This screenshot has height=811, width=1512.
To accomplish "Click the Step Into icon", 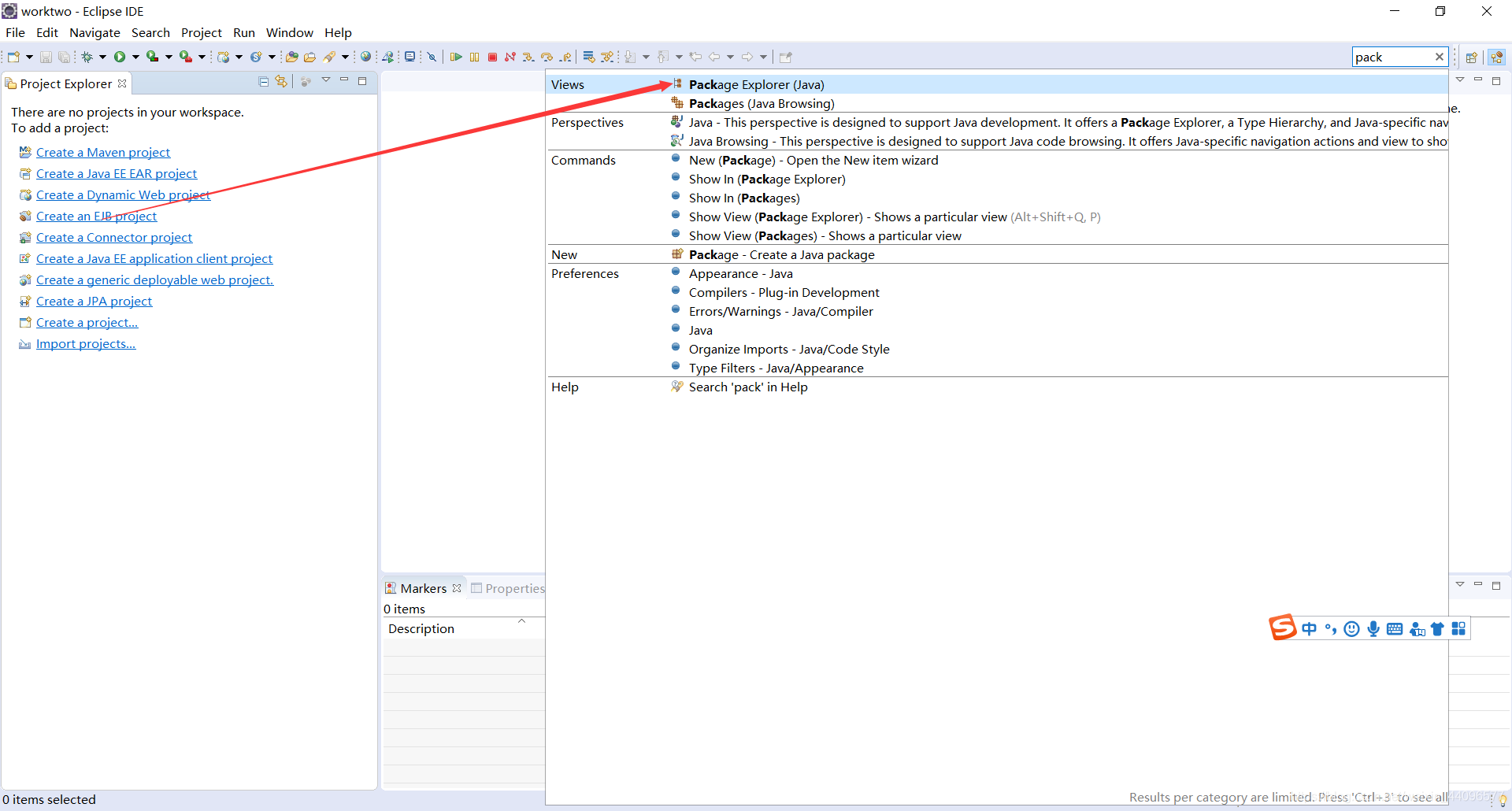I will 528,57.
